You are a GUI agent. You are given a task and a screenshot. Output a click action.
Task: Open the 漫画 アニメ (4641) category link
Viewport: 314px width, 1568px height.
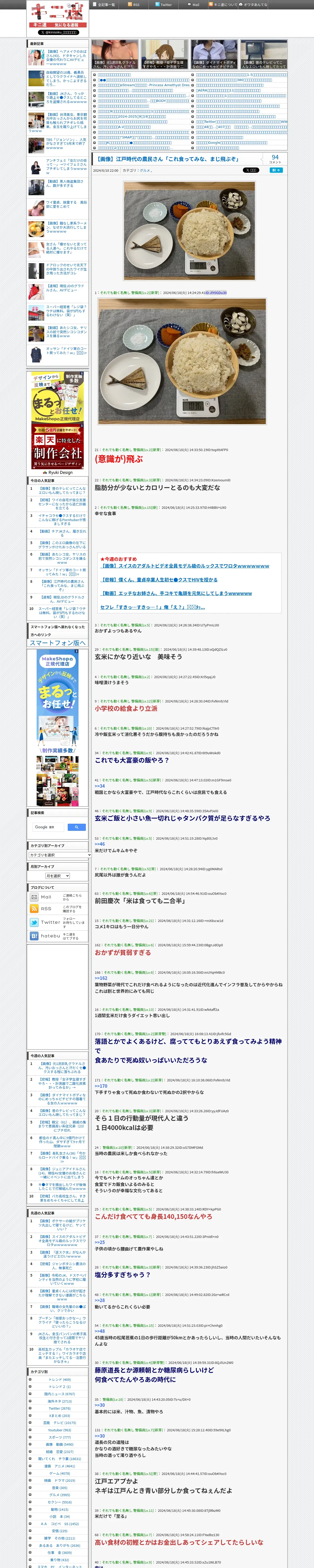click(60, 1466)
